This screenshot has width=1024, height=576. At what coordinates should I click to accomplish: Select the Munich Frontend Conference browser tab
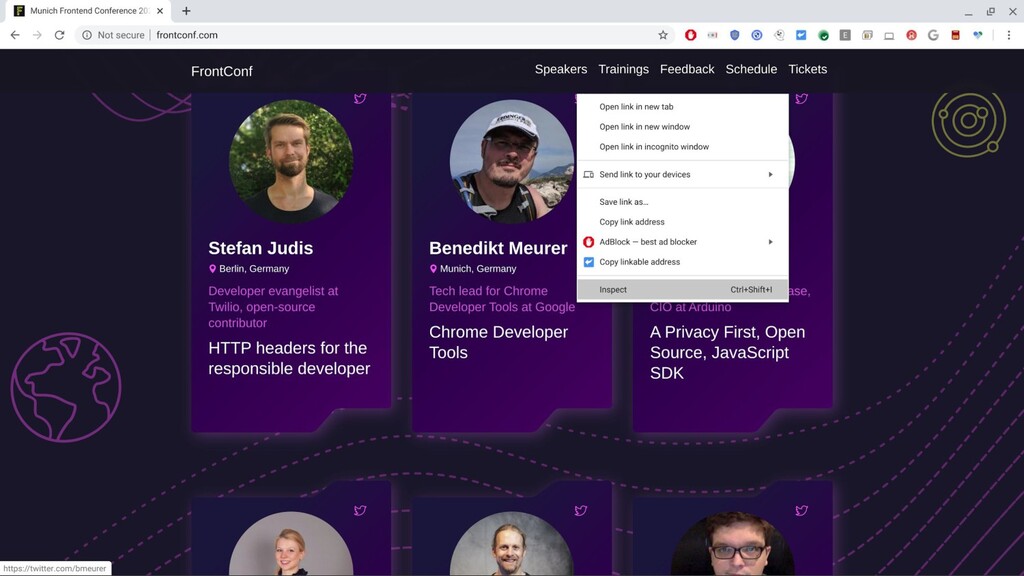pos(88,11)
